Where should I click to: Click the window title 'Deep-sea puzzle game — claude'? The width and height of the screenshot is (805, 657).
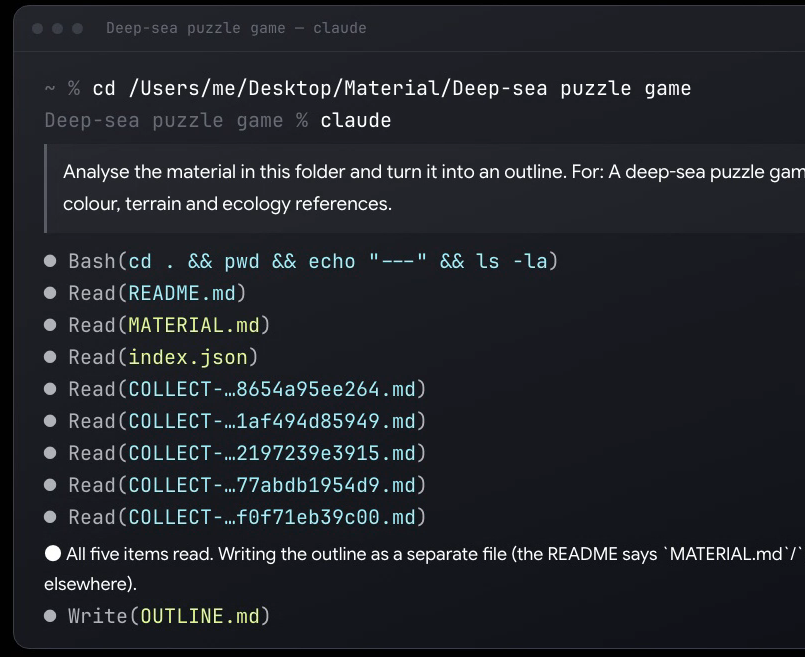point(236,28)
